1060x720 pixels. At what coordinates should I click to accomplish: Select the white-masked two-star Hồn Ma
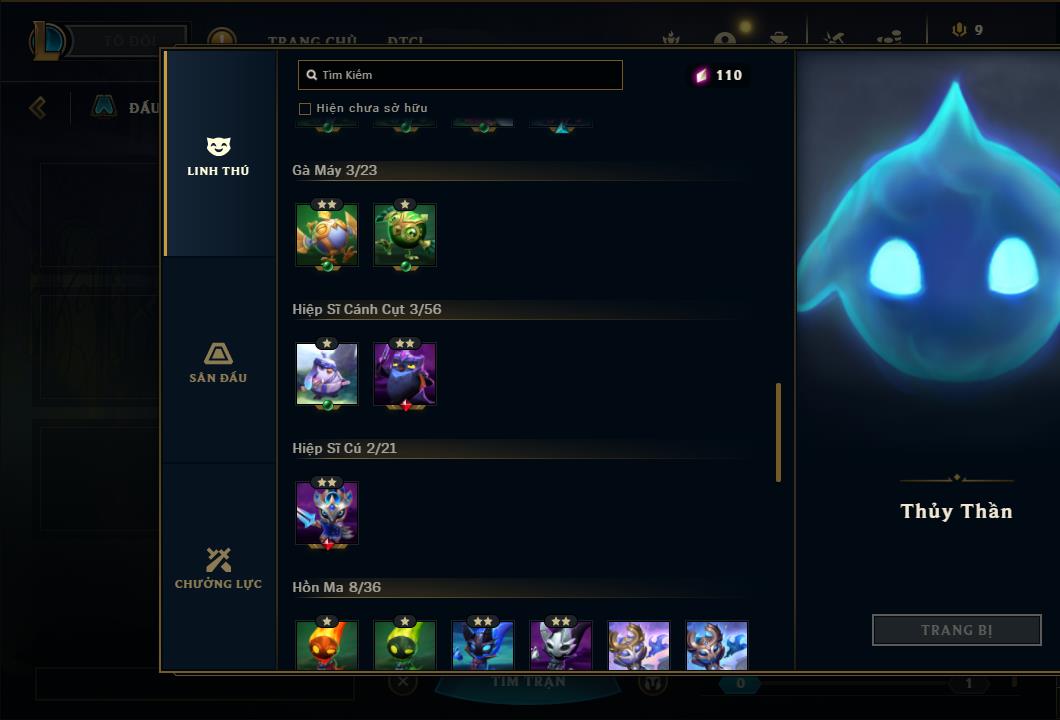[x=561, y=645]
